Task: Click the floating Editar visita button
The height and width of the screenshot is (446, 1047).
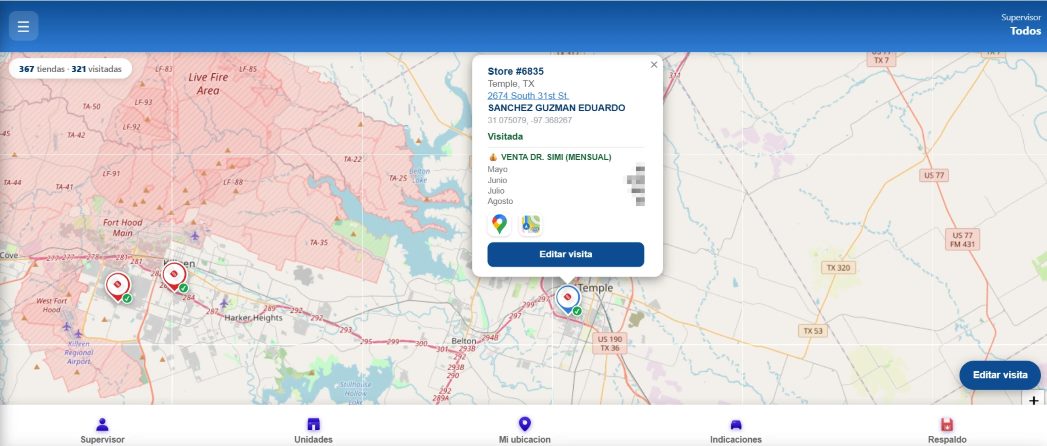Action: [1000, 375]
